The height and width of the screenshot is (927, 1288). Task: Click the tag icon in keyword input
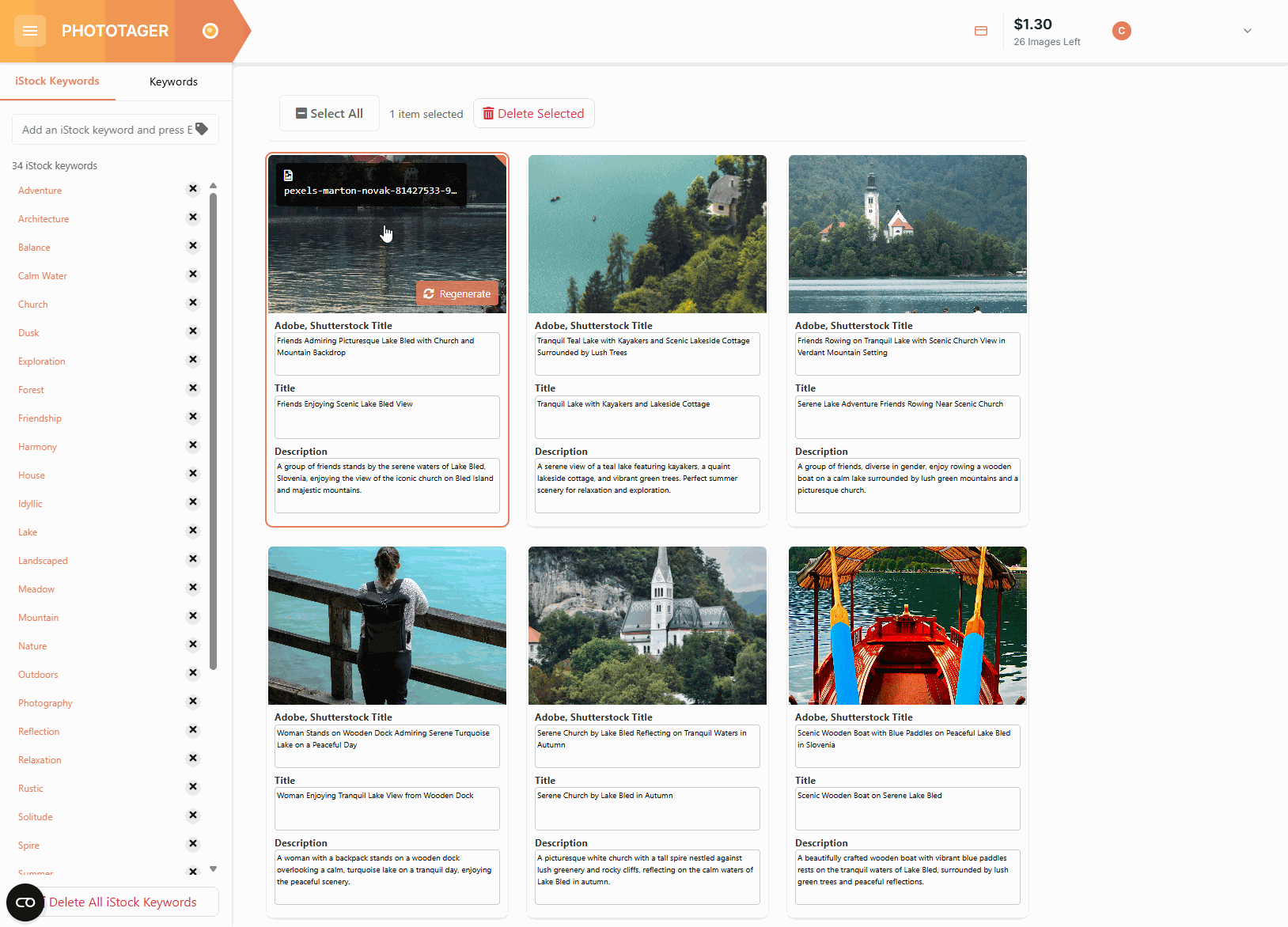point(202,129)
